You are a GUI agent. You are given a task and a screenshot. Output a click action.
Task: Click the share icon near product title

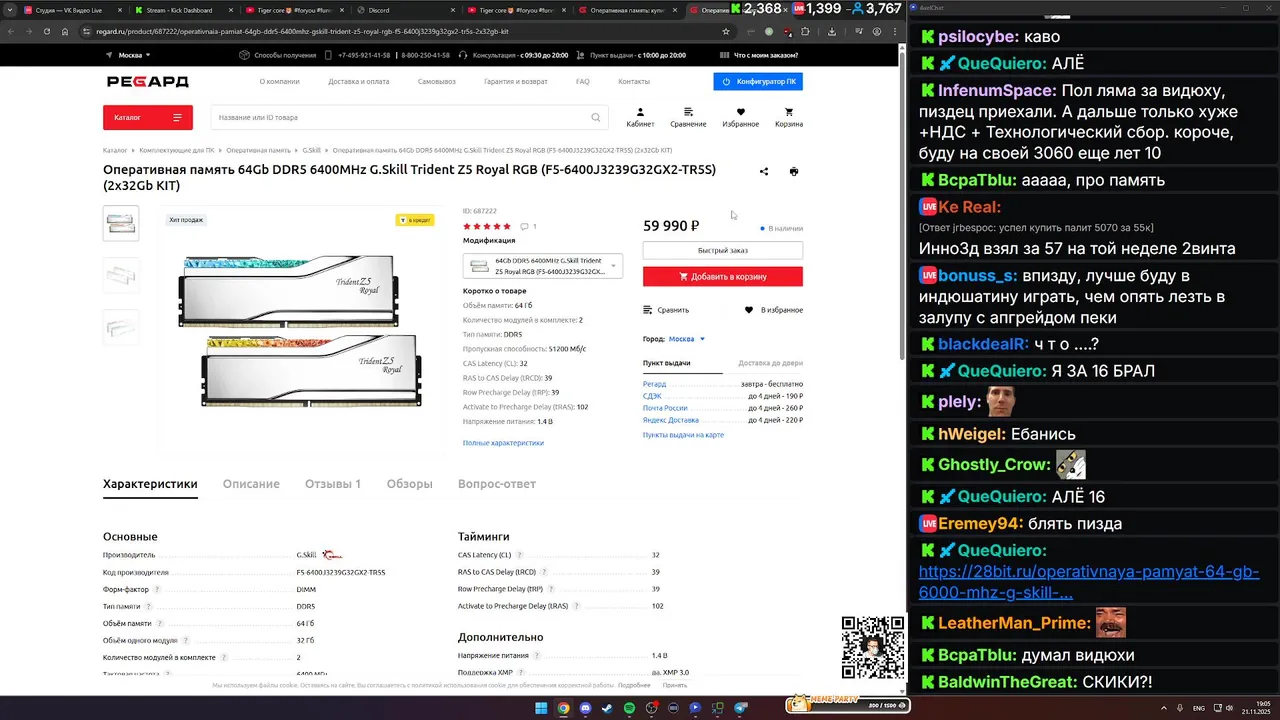pyautogui.click(x=764, y=172)
